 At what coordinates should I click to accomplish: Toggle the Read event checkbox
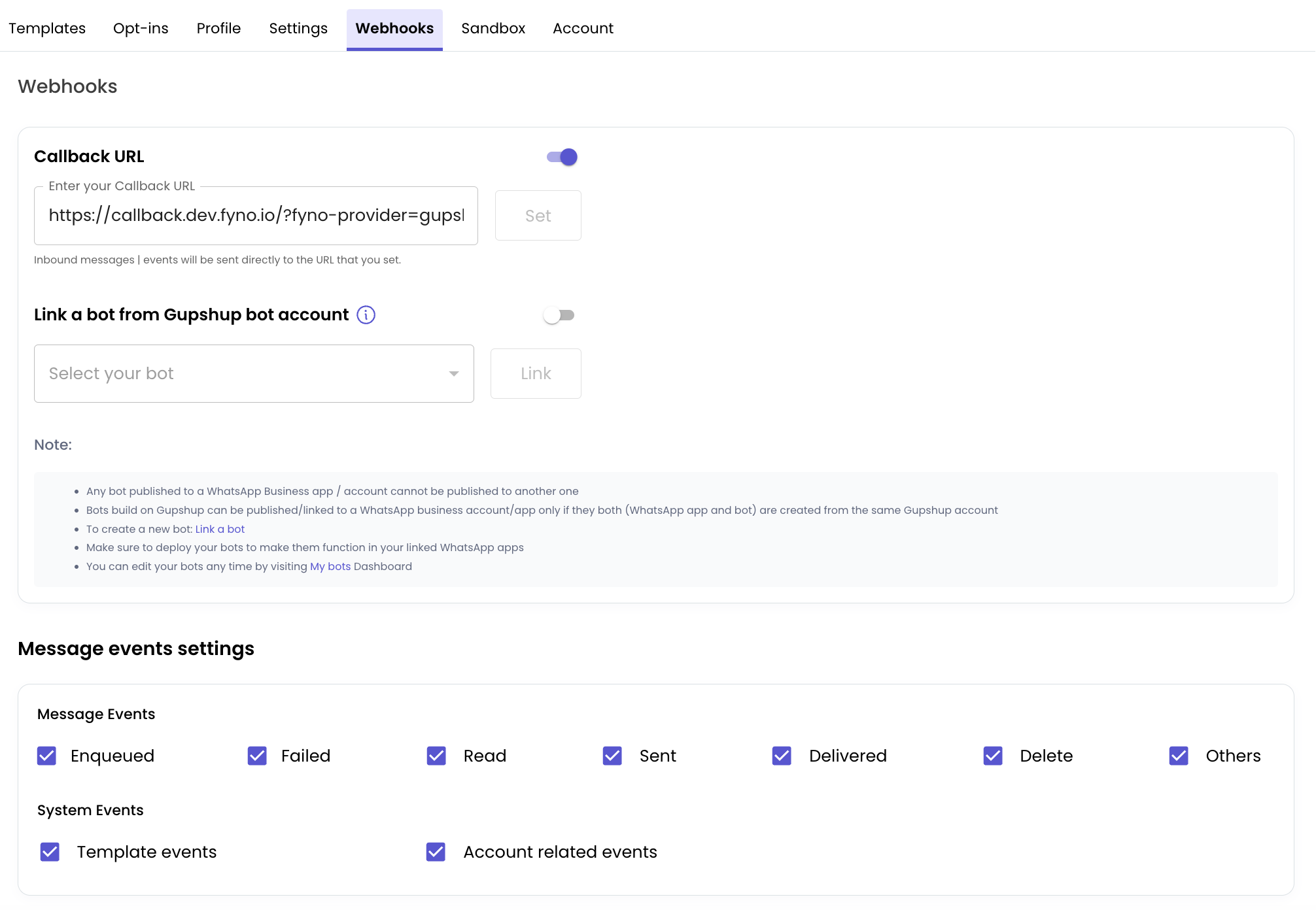click(x=436, y=756)
